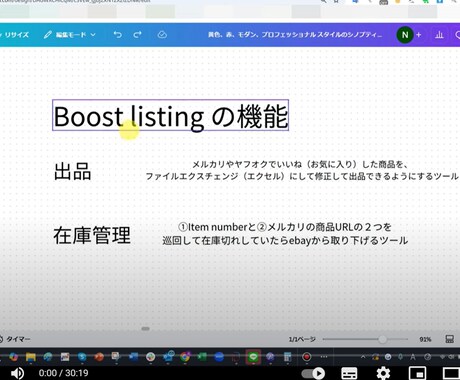Open the green LINE app in taskbar
This screenshot has width=460, height=380.
pyautogui.click(x=253, y=357)
